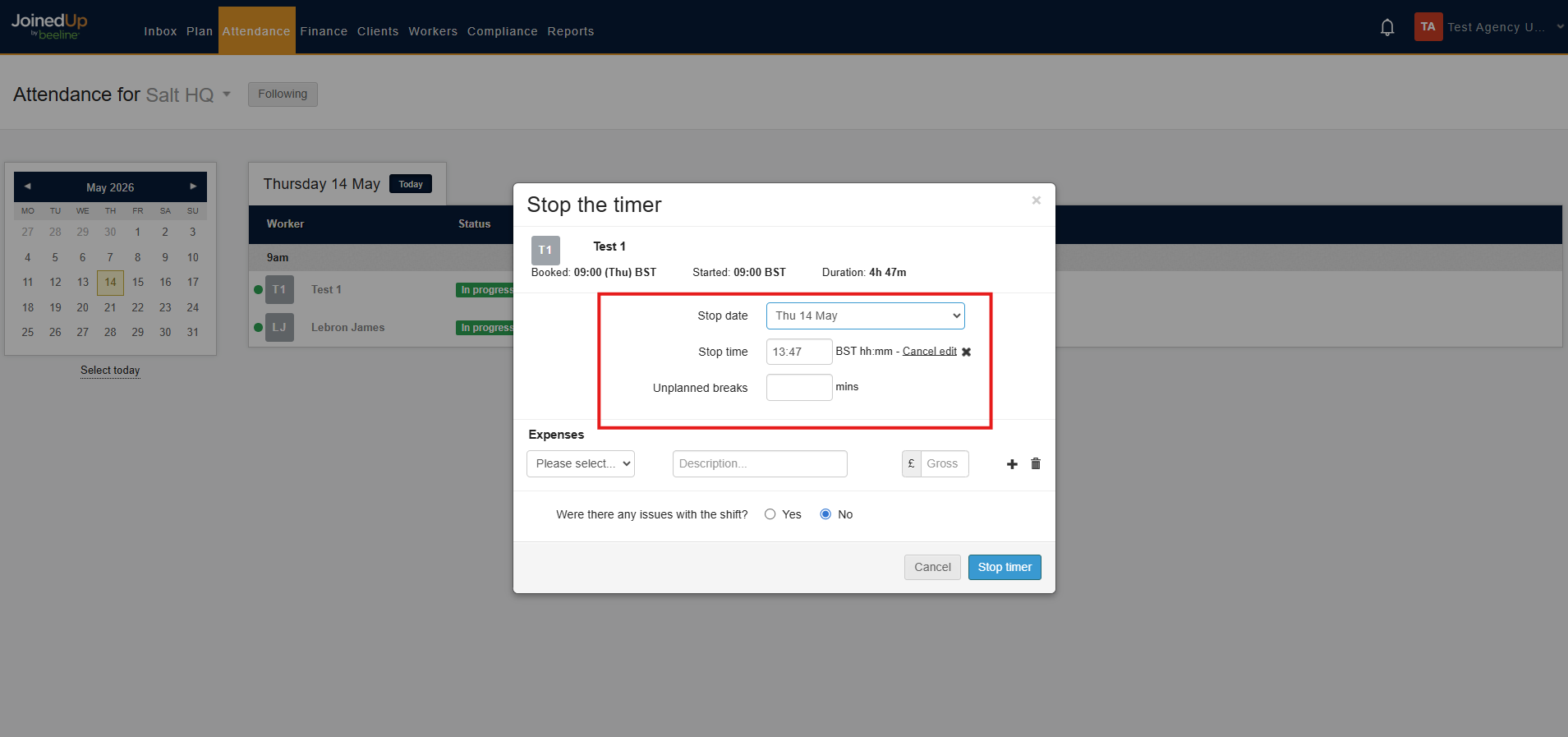1568x737 pixels.
Task: Click the May 2026 calendar title
Action: click(110, 187)
